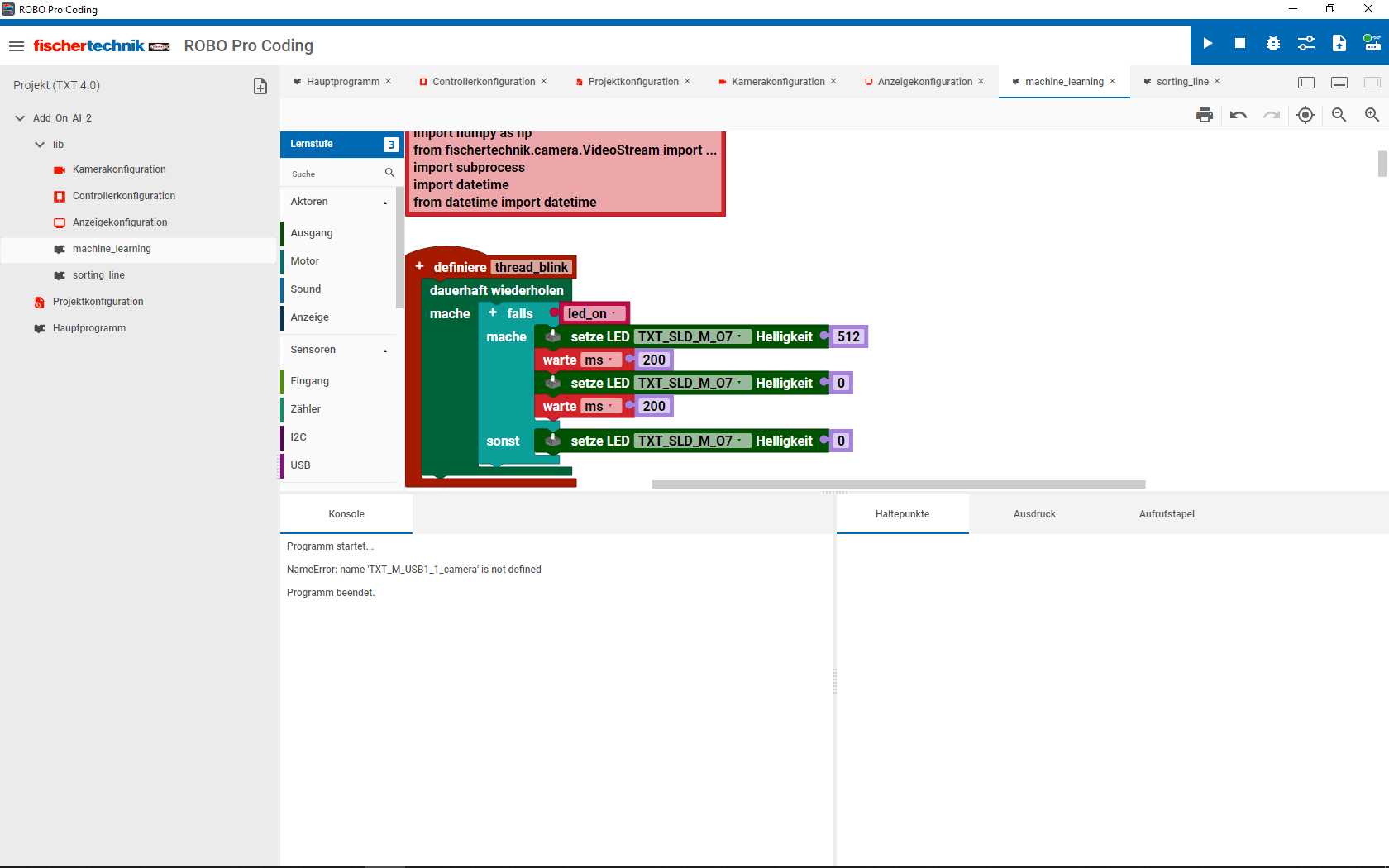Select Kamerakonfiguration in the project tree
The width and height of the screenshot is (1389, 868).
click(119, 169)
